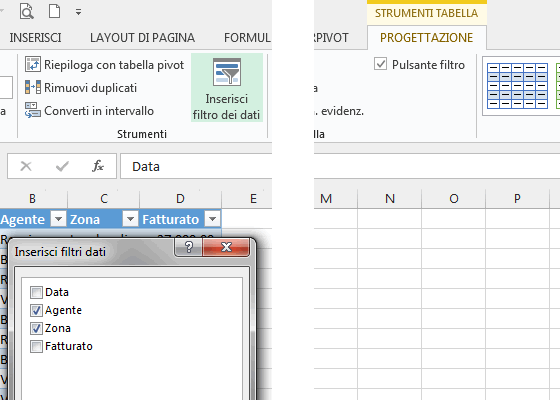Screen dimensions: 560x400
Task: Open insert function fx dialog
Action: [x=98, y=166]
